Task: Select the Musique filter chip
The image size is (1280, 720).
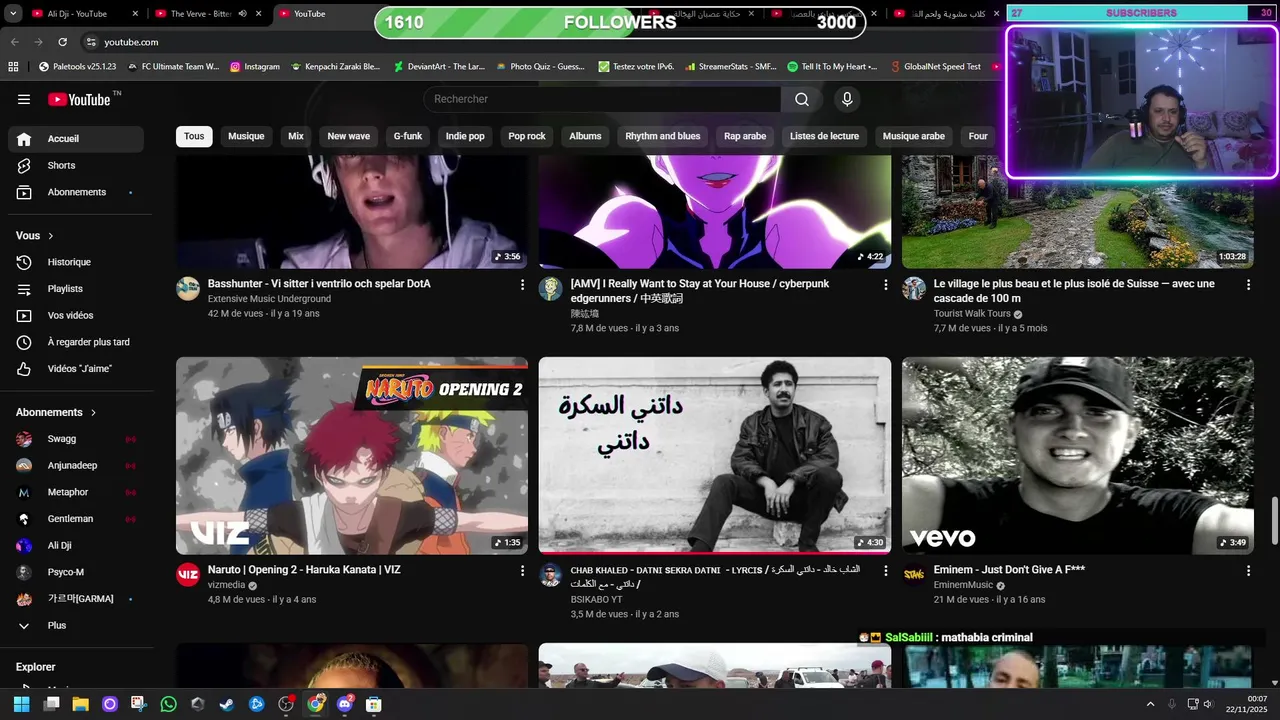Action: click(246, 136)
